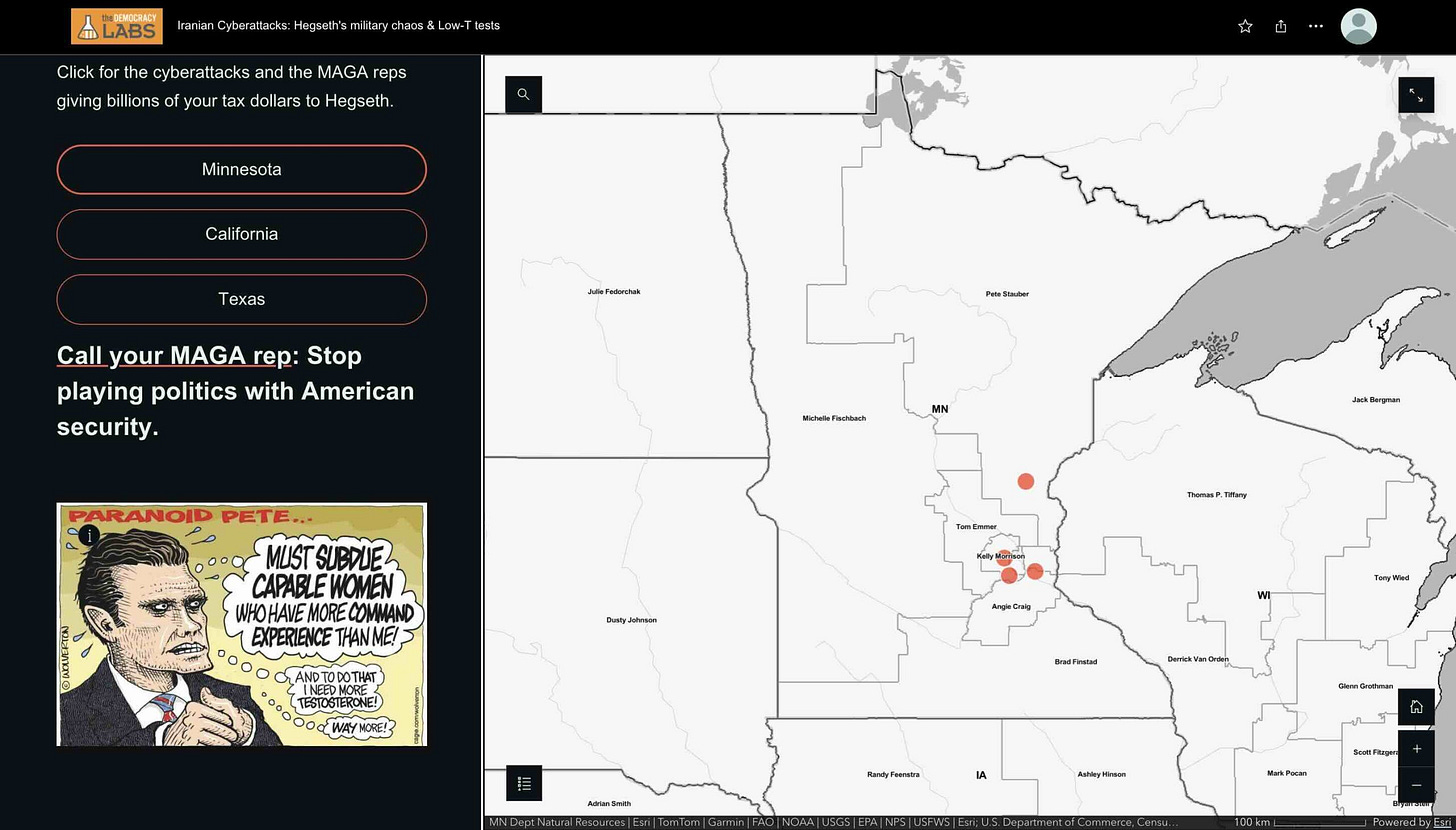This screenshot has width=1456, height=830.
Task: Click the "Mark Pocan" map label
Action: click(1287, 773)
